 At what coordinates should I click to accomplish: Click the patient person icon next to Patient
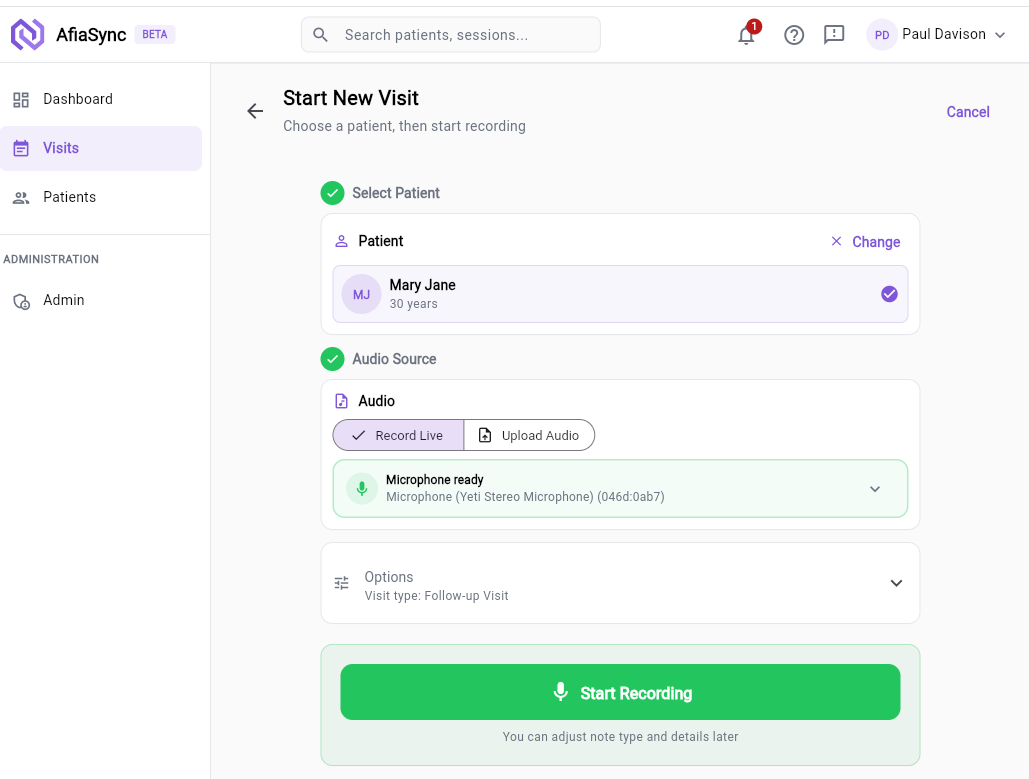[x=341, y=240]
